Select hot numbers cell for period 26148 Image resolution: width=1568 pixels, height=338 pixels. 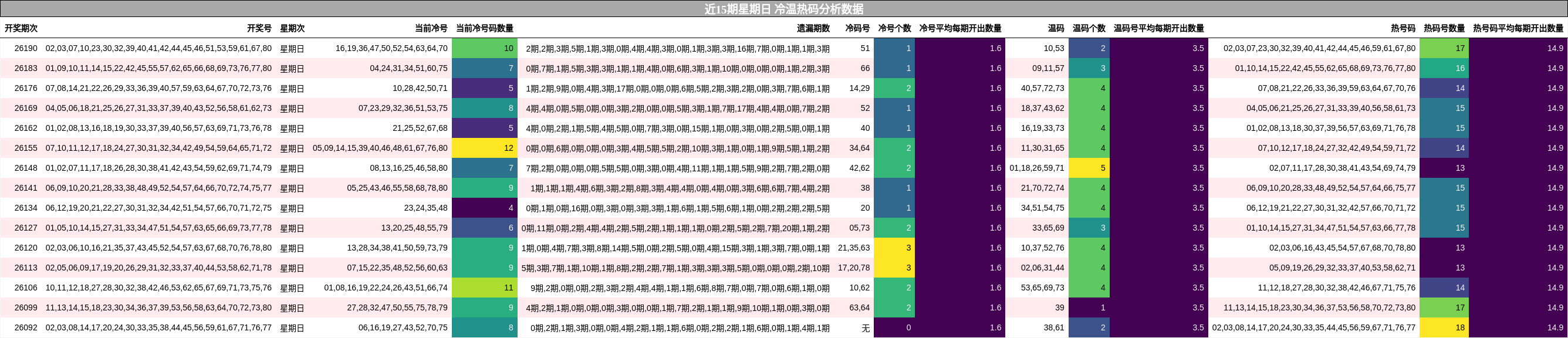[1342, 168]
